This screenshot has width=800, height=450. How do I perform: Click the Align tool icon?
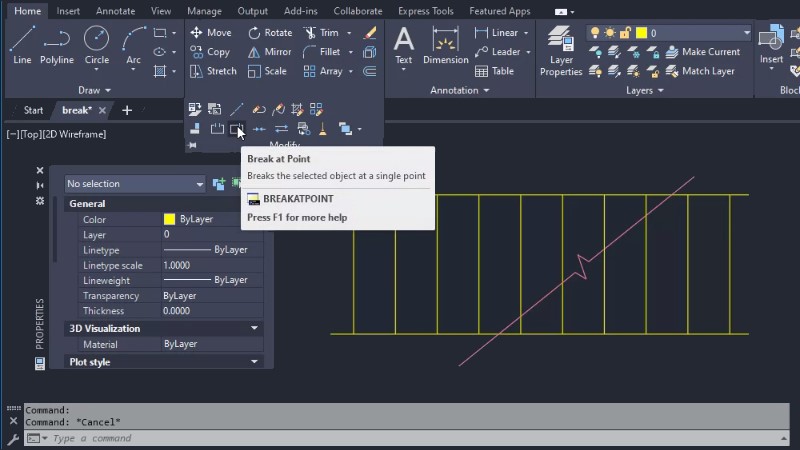click(x=195, y=129)
